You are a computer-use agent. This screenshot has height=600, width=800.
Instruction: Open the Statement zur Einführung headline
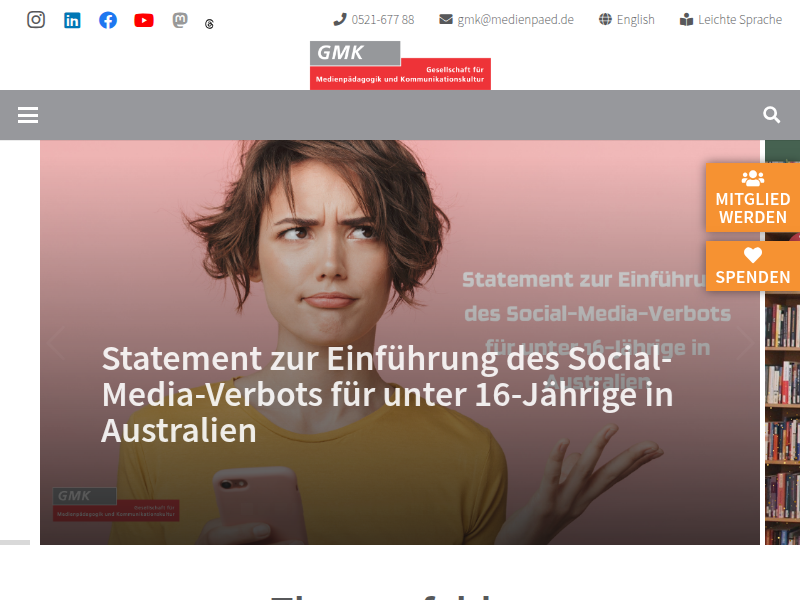pyautogui.click(x=387, y=394)
